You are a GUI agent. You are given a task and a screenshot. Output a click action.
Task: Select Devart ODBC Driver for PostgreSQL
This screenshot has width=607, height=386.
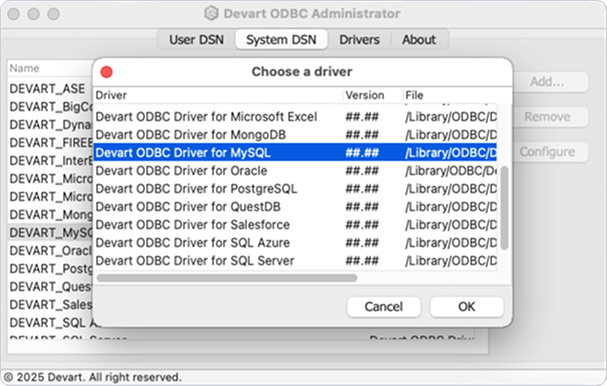coord(295,189)
